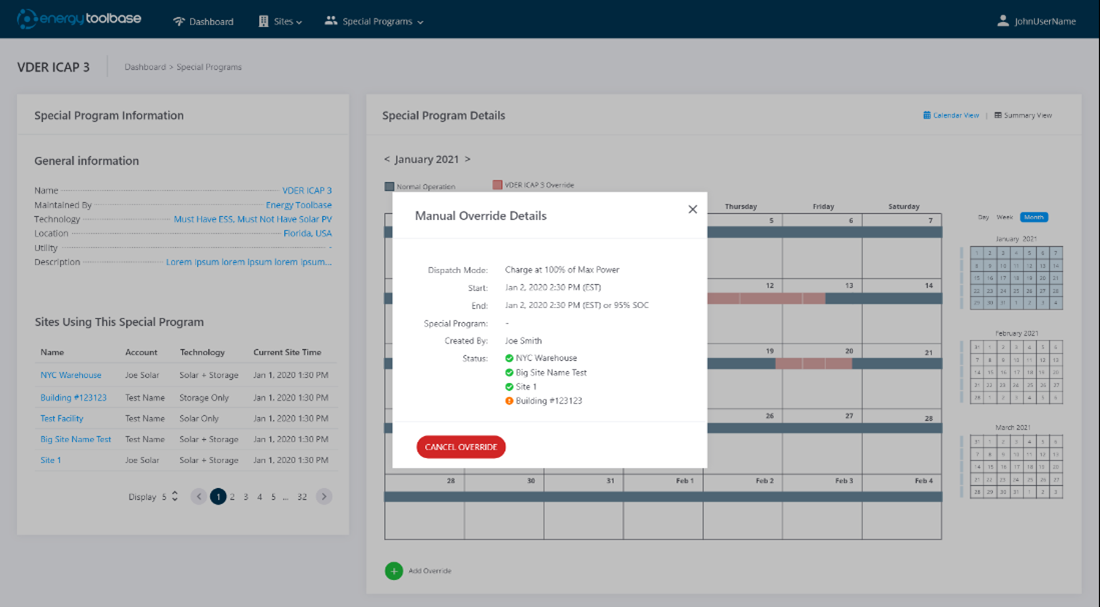Click 'Charge at 100% of Max Power' dispatch mode
This screenshot has height=607, width=1100.
coord(562,270)
